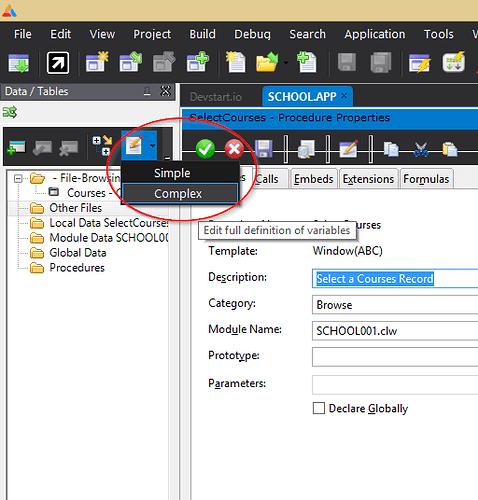Image resolution: width=478 pixels, height=500 pixels.
Task: Click the scissors cut icon
Action: [421, 149]
